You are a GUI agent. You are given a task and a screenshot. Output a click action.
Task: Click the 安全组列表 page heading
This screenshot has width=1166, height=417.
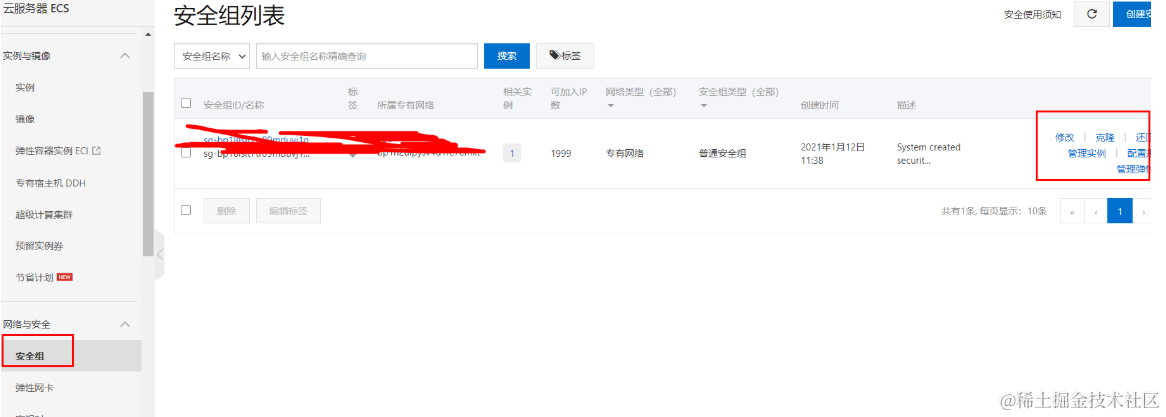(229, 16)
